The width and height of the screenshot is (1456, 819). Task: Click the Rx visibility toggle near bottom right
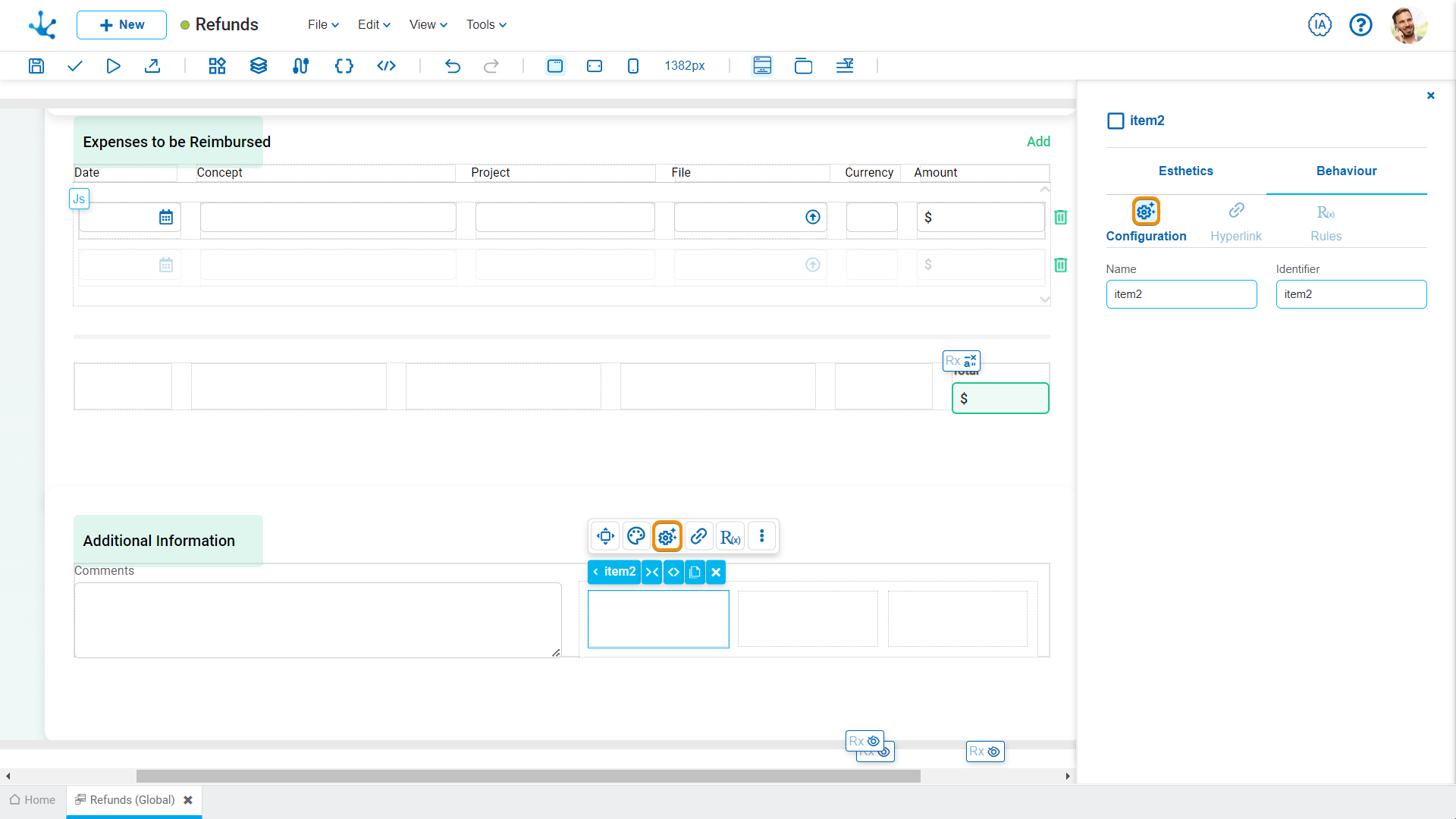[984, 752]
